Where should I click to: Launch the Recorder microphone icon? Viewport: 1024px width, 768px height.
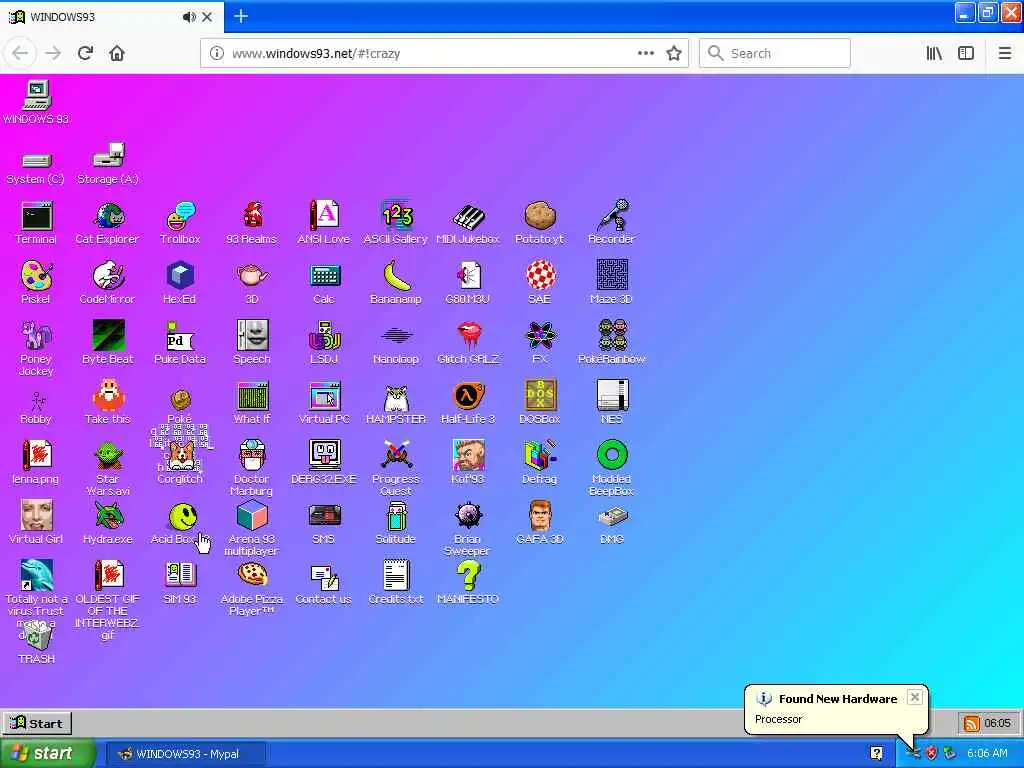[612, 216]
